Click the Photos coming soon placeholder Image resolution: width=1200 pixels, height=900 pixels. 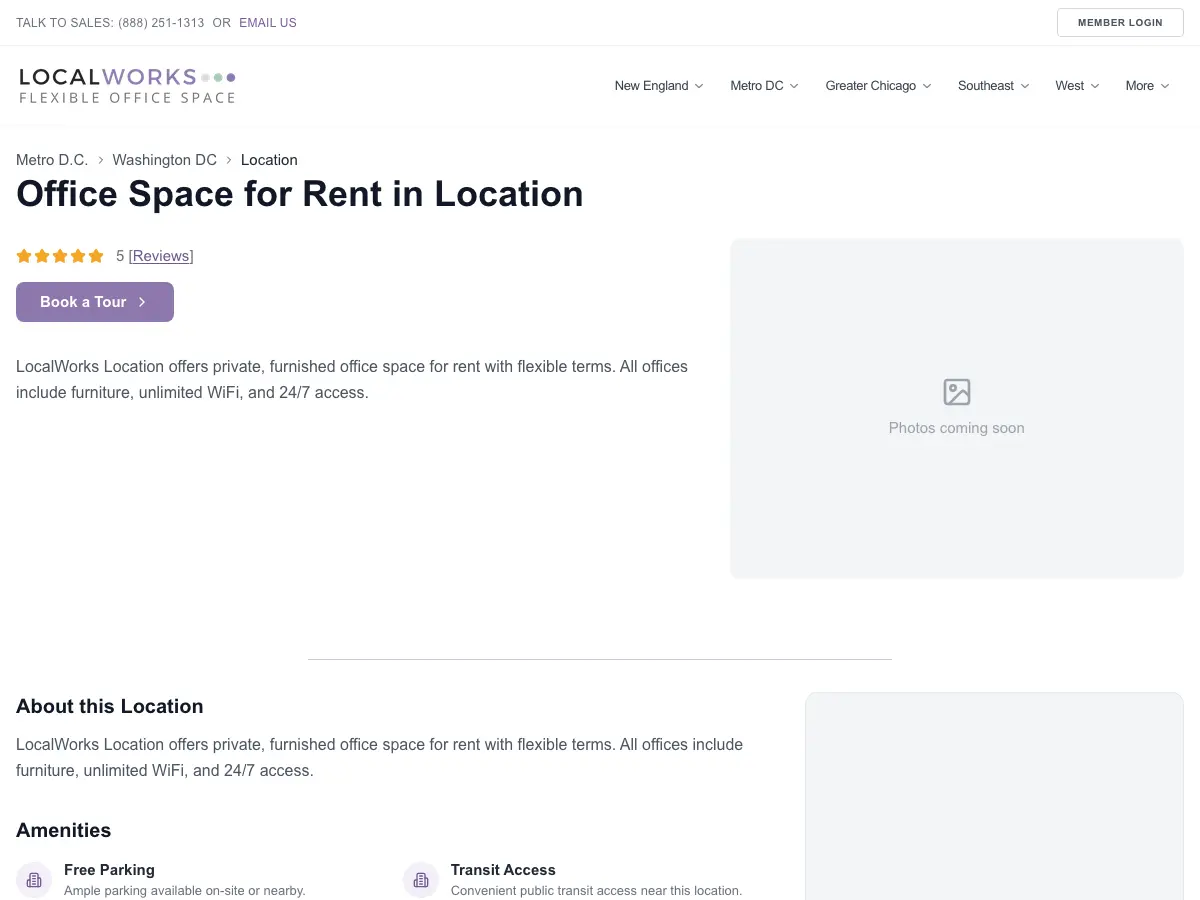tap(957, 408)
